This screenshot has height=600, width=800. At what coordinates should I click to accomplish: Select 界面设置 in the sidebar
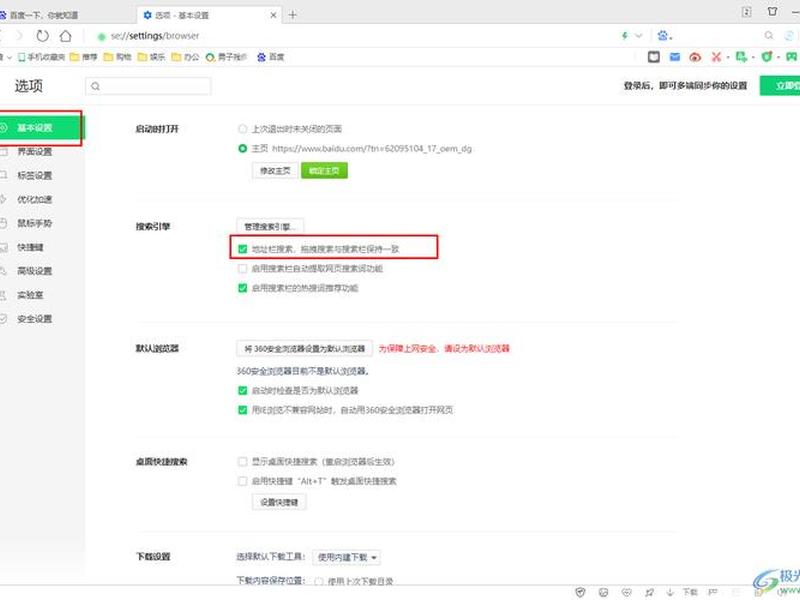[35, 152]
